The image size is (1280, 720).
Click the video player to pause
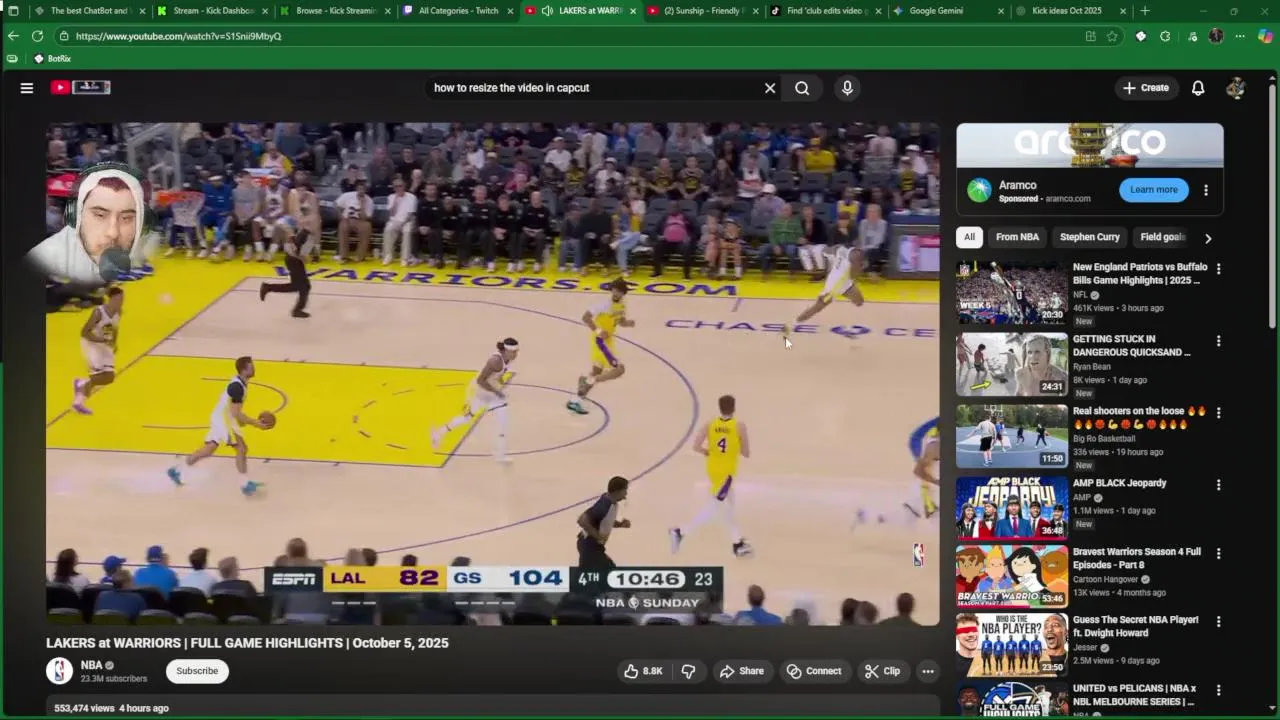[x=492, y=374]
